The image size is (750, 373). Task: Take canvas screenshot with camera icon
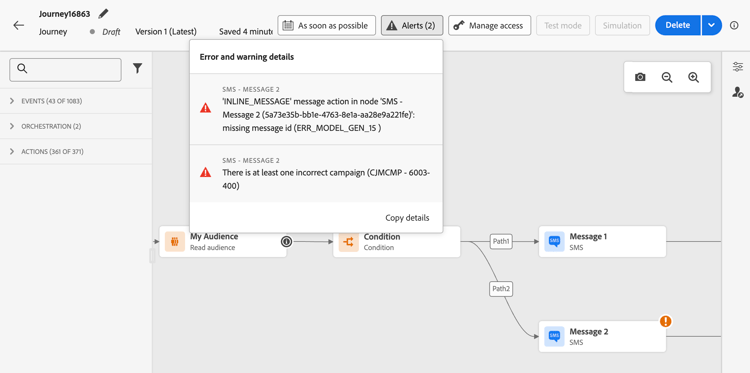point(640,77)
